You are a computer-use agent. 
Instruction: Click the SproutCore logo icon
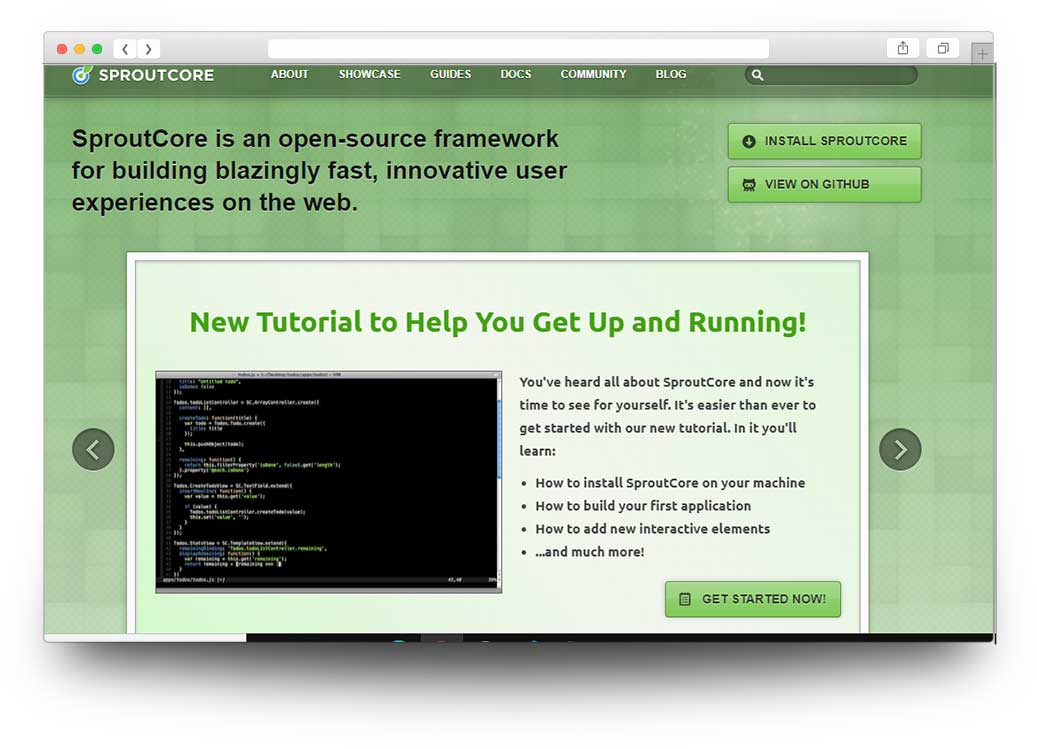(81, 75)
